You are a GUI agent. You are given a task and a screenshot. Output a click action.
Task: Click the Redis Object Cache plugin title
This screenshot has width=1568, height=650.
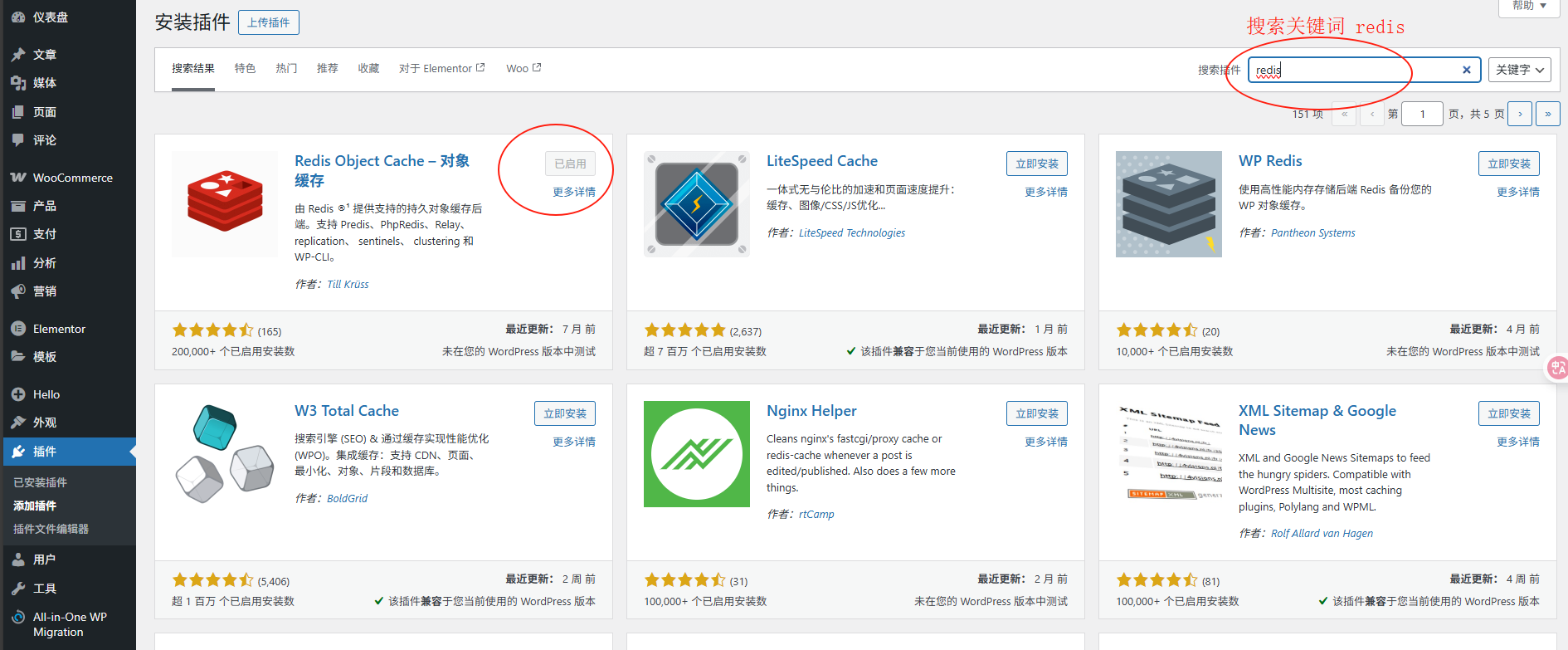click(382, 170)
